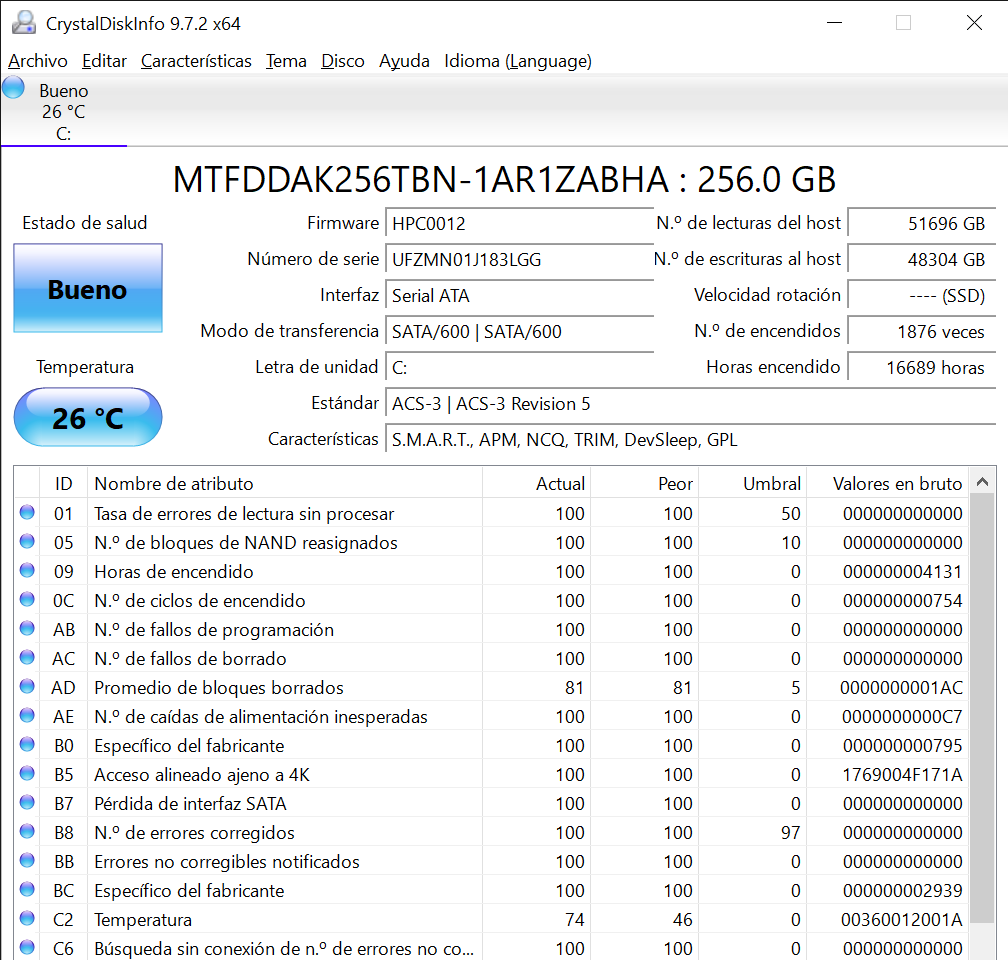This screenshot has height=960, width=1008.
Task: Click the 26 °C temperature indicator button
Action: 87,417
